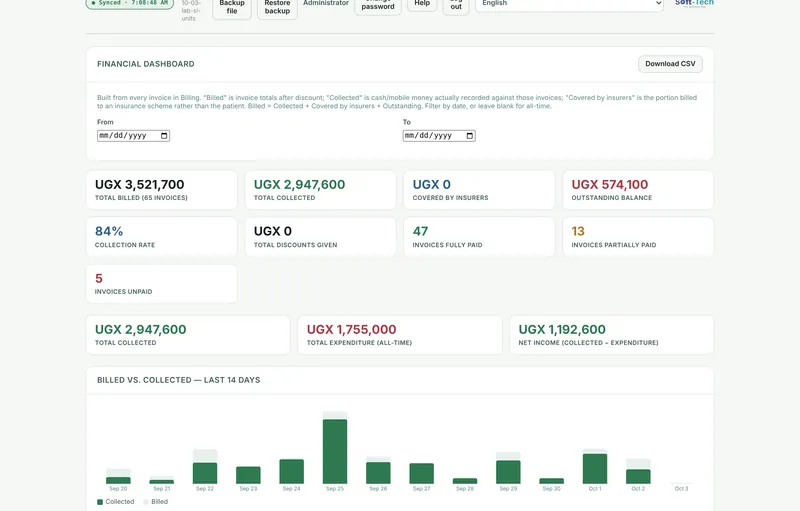This screenshot has width=800, height=511.
Task: Click the Collected legend color swatch
Action: [100, 502]
